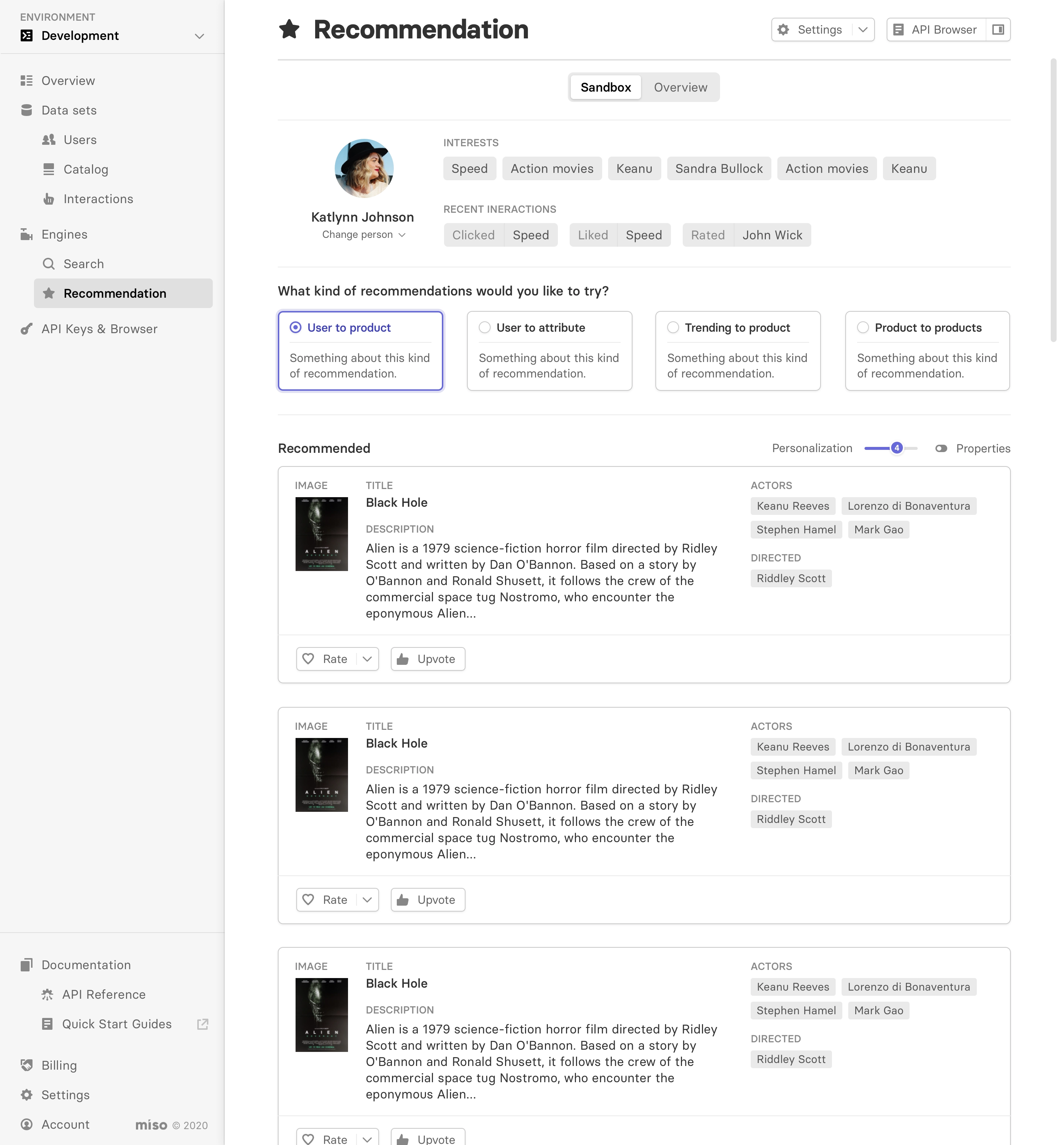The image size is (1064, 1145).
Task: Expand the first Rate button dropdown arrow
Action: tap(367, 659)
